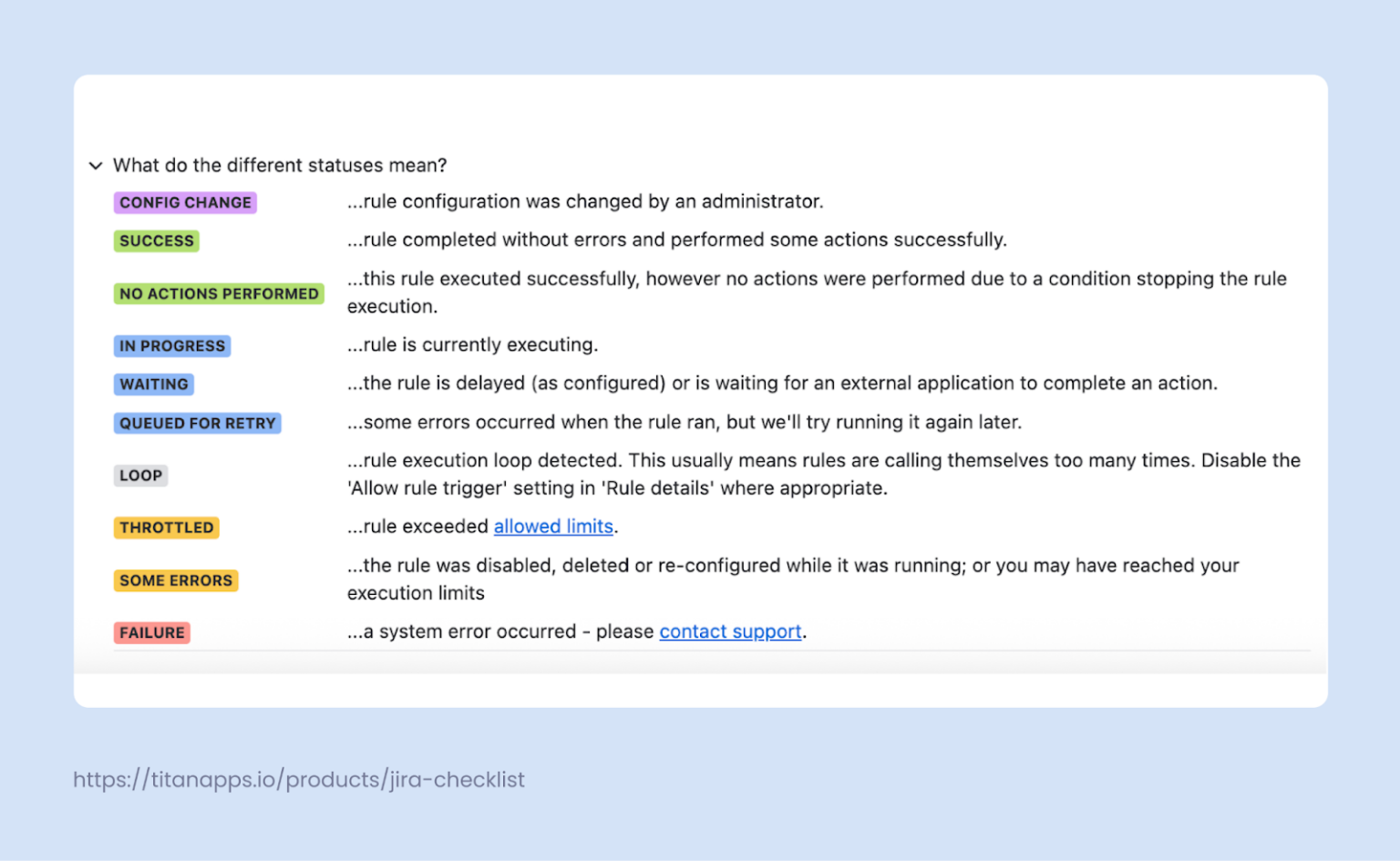Viewport: 1400px width, 861px height.
Task: Open the 'contact support' hyperlink
Action: coord(730,631)
